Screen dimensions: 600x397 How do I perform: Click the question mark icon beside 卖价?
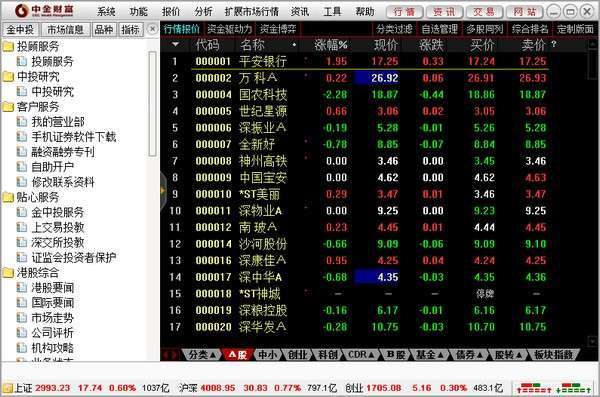click(x=554, y=45)
